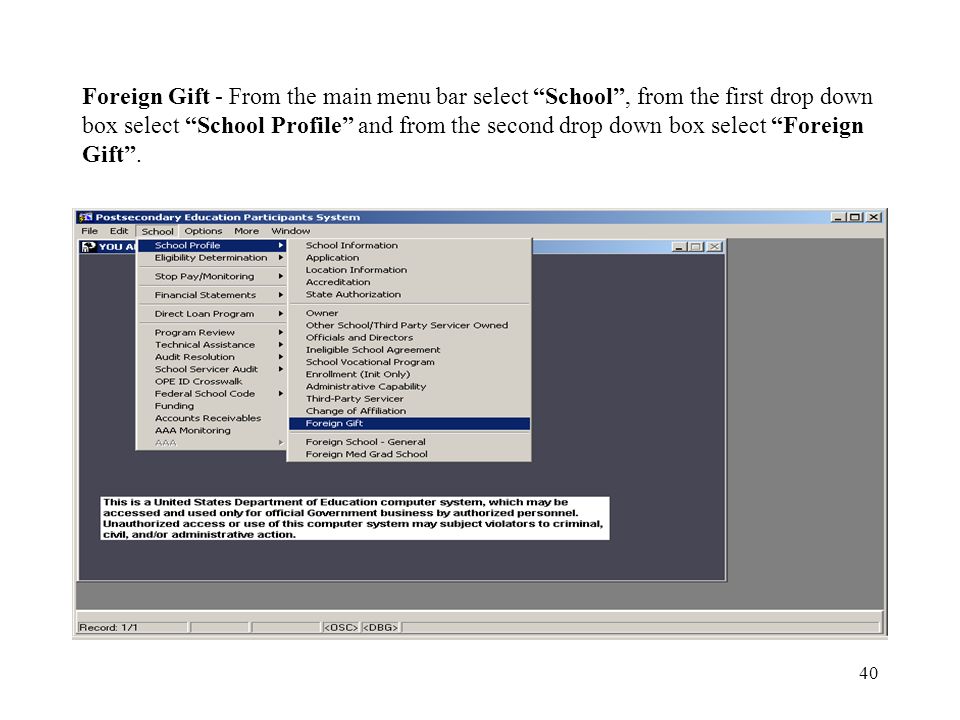Select Ineligible School Agreement entry
The width and height of the screenshot is (960, 720).
[409, 350]
